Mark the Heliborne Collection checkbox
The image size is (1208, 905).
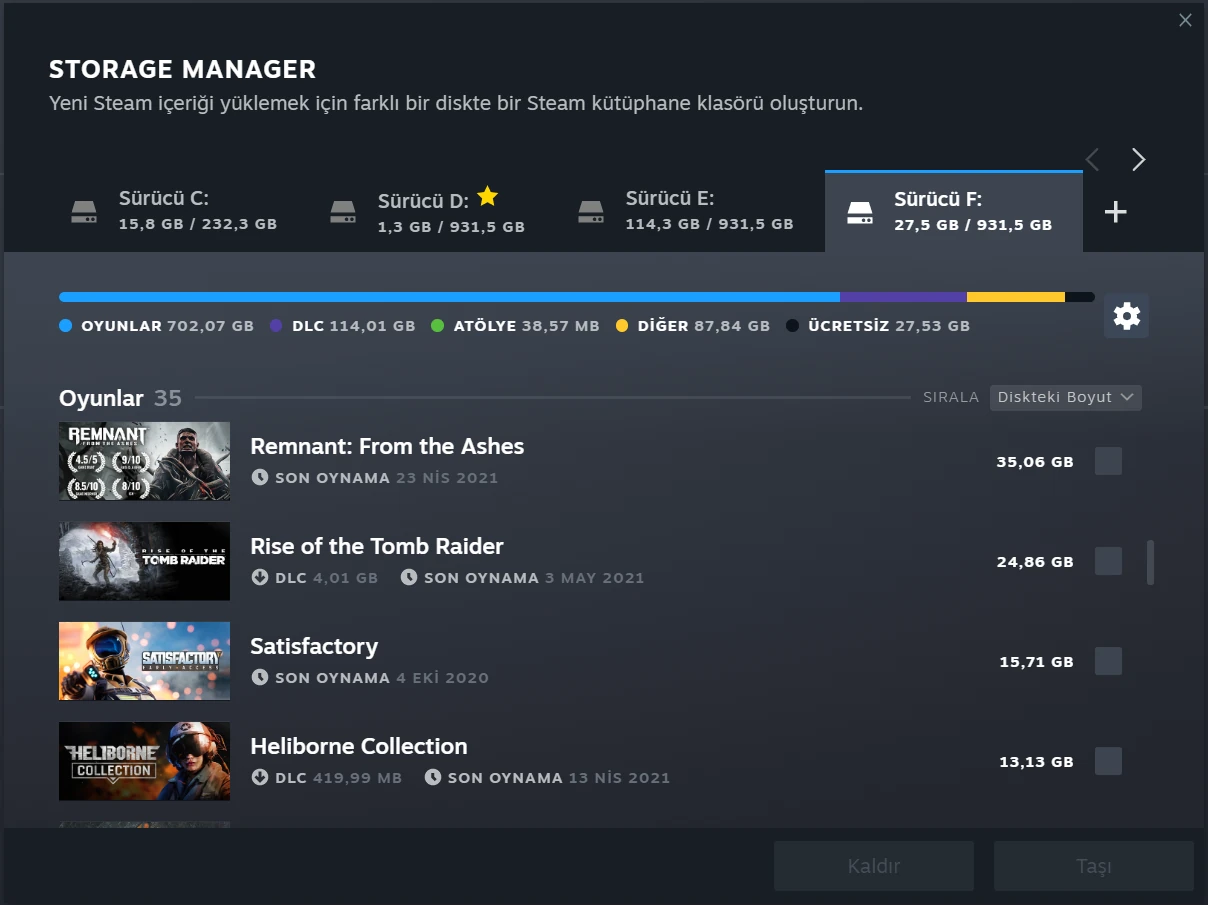pyautogui.click(x=1108, y=761)
